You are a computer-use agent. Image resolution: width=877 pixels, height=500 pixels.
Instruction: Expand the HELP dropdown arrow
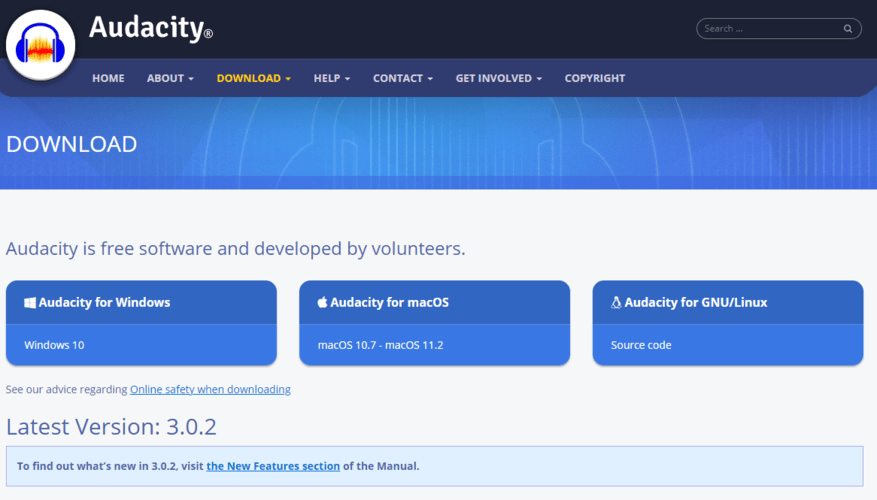347,79
